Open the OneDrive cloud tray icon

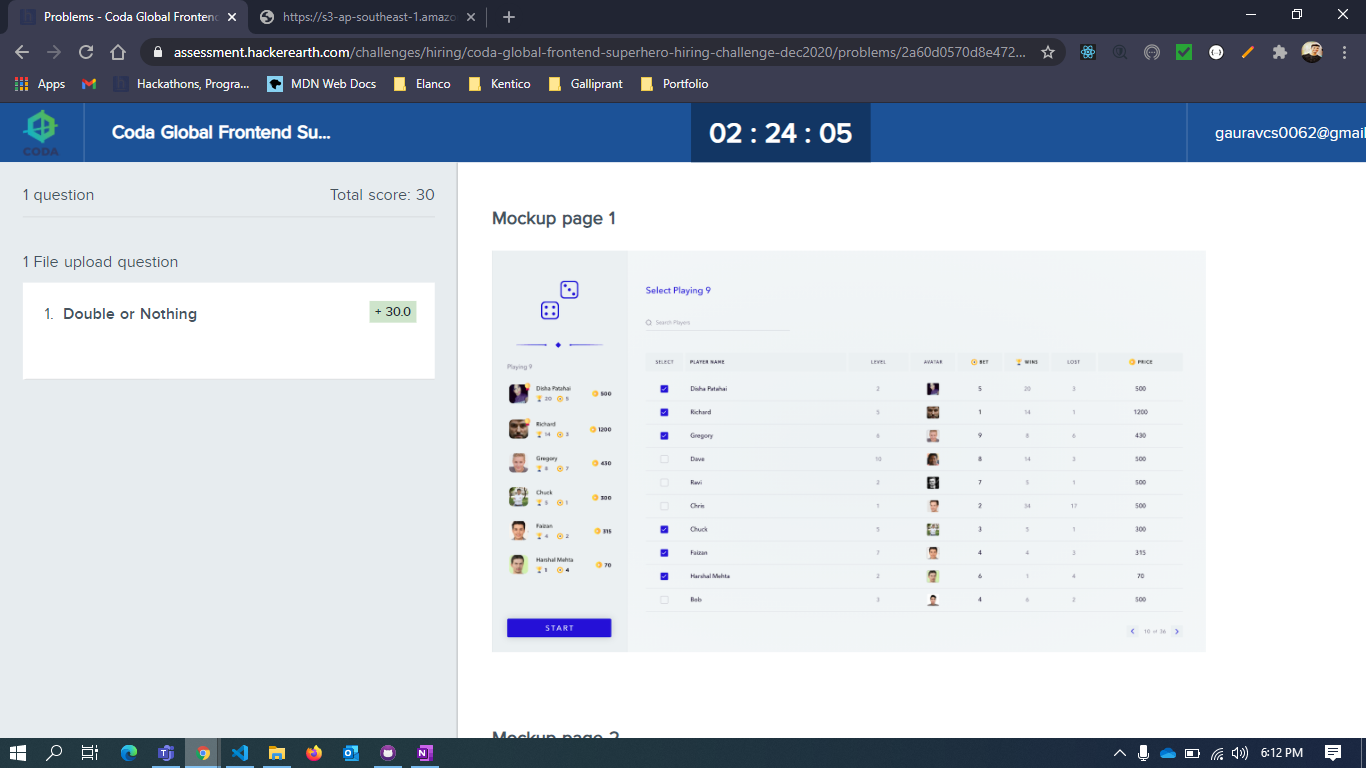point(1168,753)
